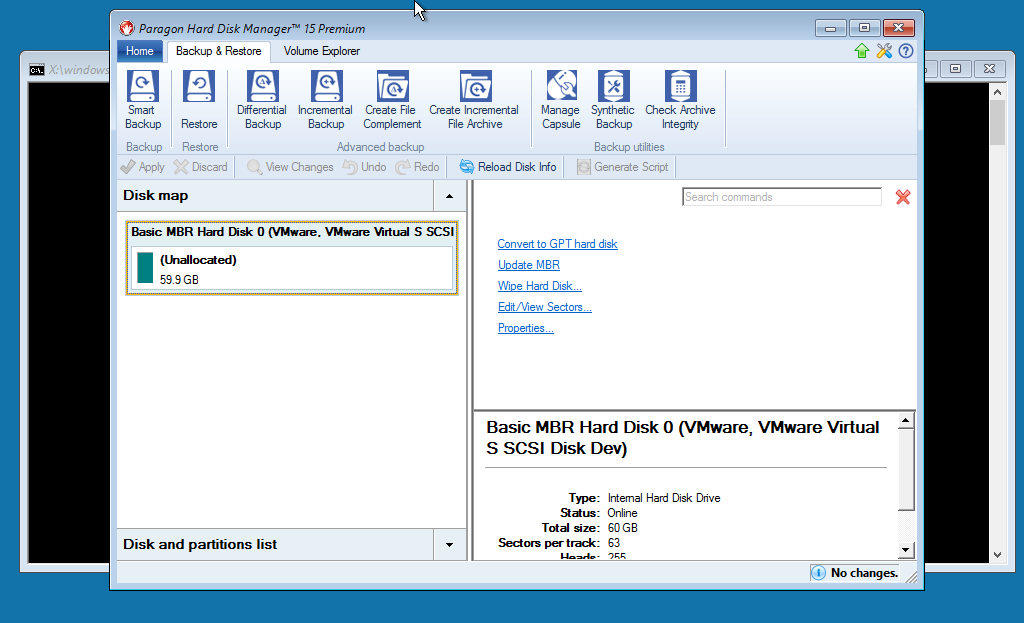The image size is (1024, 623).
Task: Expand the Disk and partitions list panel
Action: [x=449, y=545]
